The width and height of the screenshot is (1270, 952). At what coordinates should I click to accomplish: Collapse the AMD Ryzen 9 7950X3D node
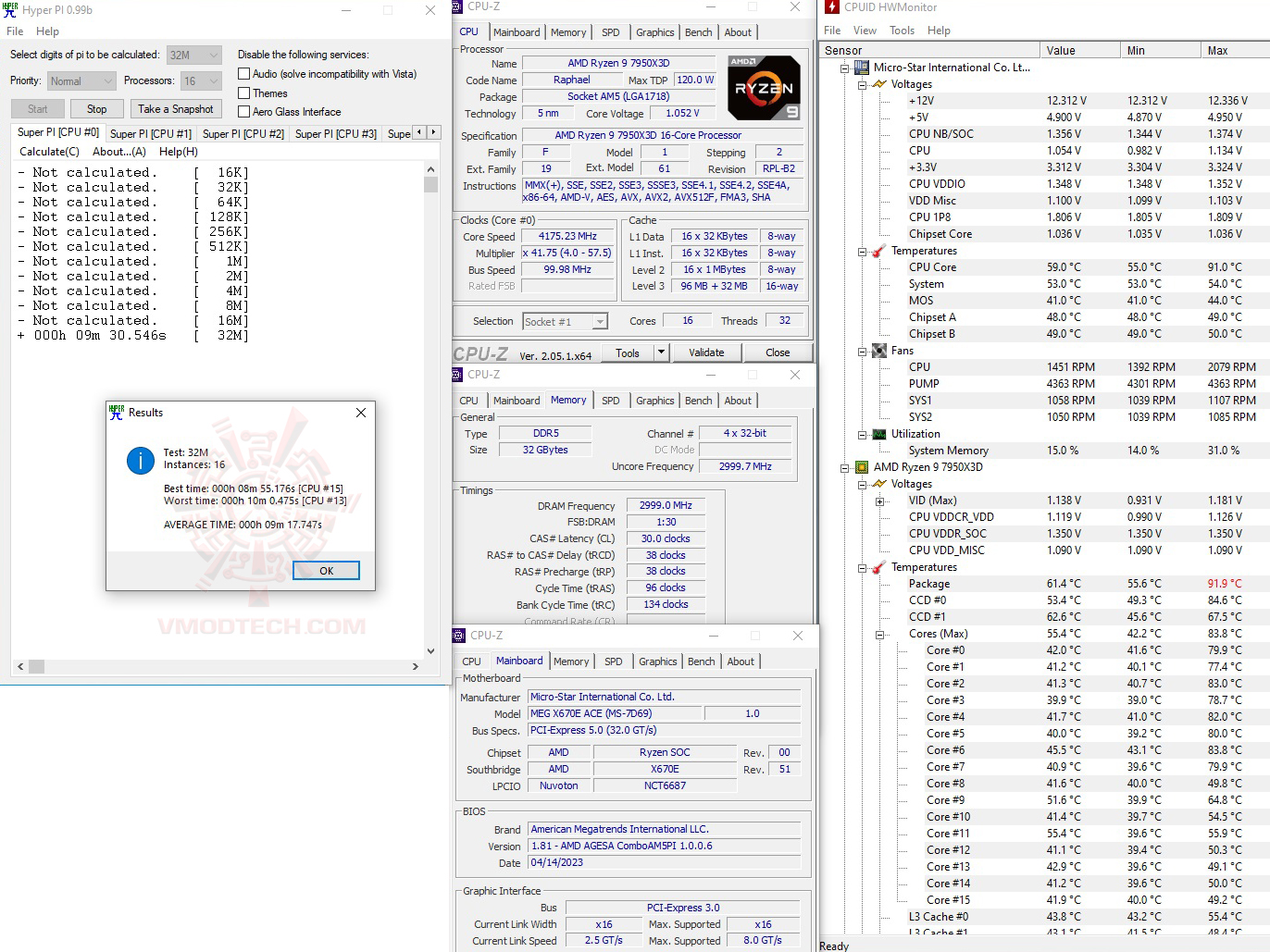845,467
